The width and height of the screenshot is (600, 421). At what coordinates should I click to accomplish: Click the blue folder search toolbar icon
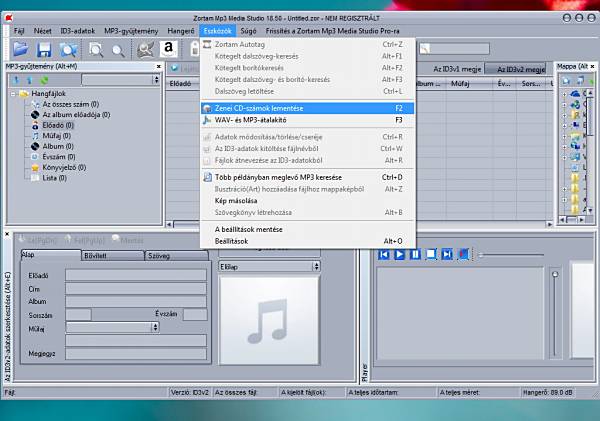coord(68,50)
